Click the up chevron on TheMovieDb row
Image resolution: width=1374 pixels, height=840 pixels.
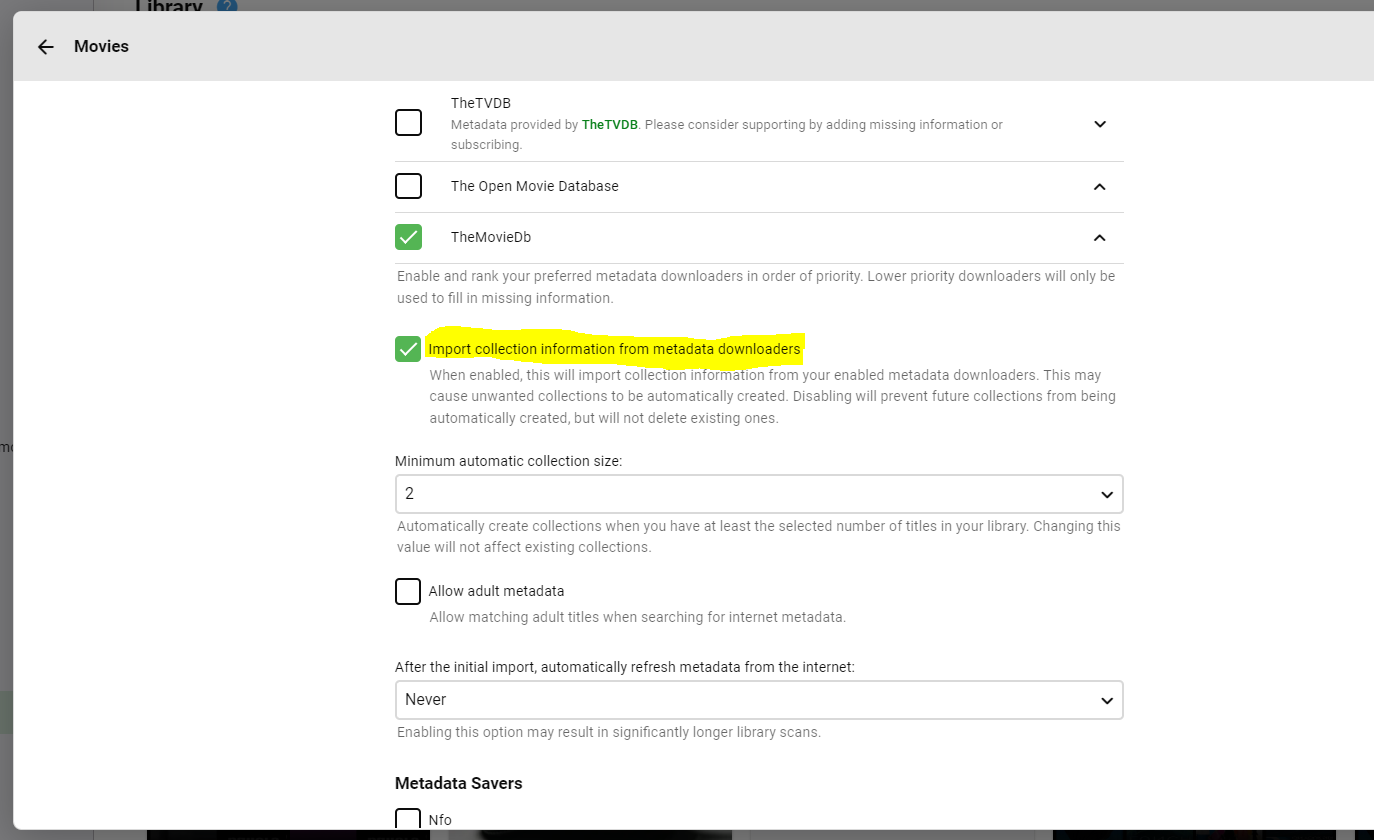pos(1100,238)
